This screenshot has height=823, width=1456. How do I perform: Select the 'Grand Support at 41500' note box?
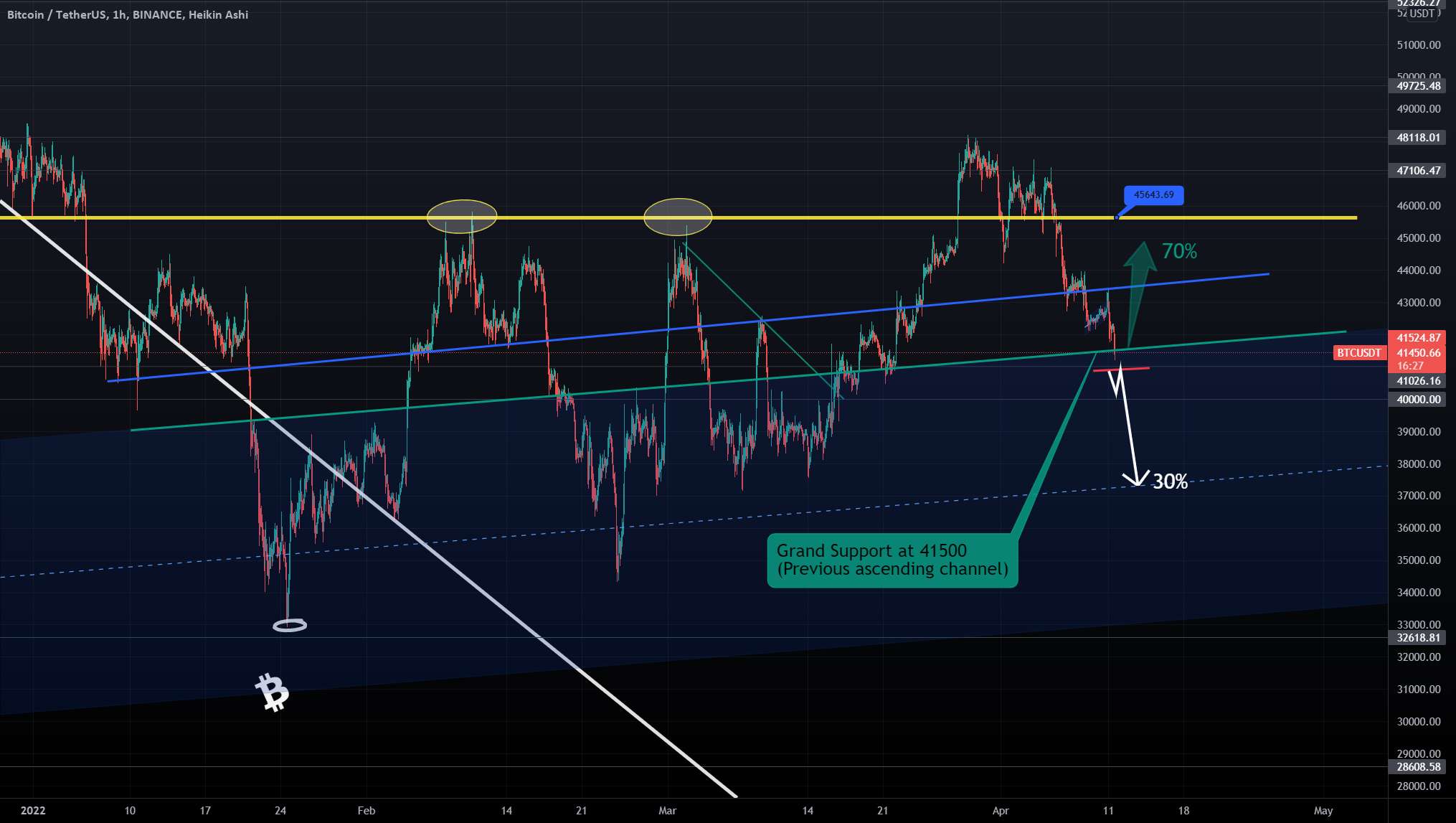[892, 560]
